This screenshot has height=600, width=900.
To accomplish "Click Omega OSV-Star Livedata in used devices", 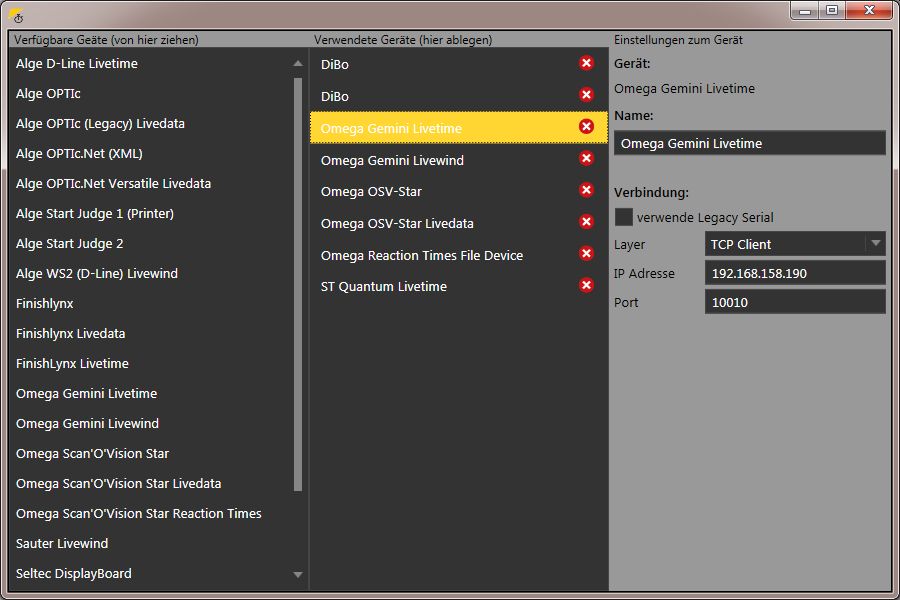I will [x=459, y=223].
